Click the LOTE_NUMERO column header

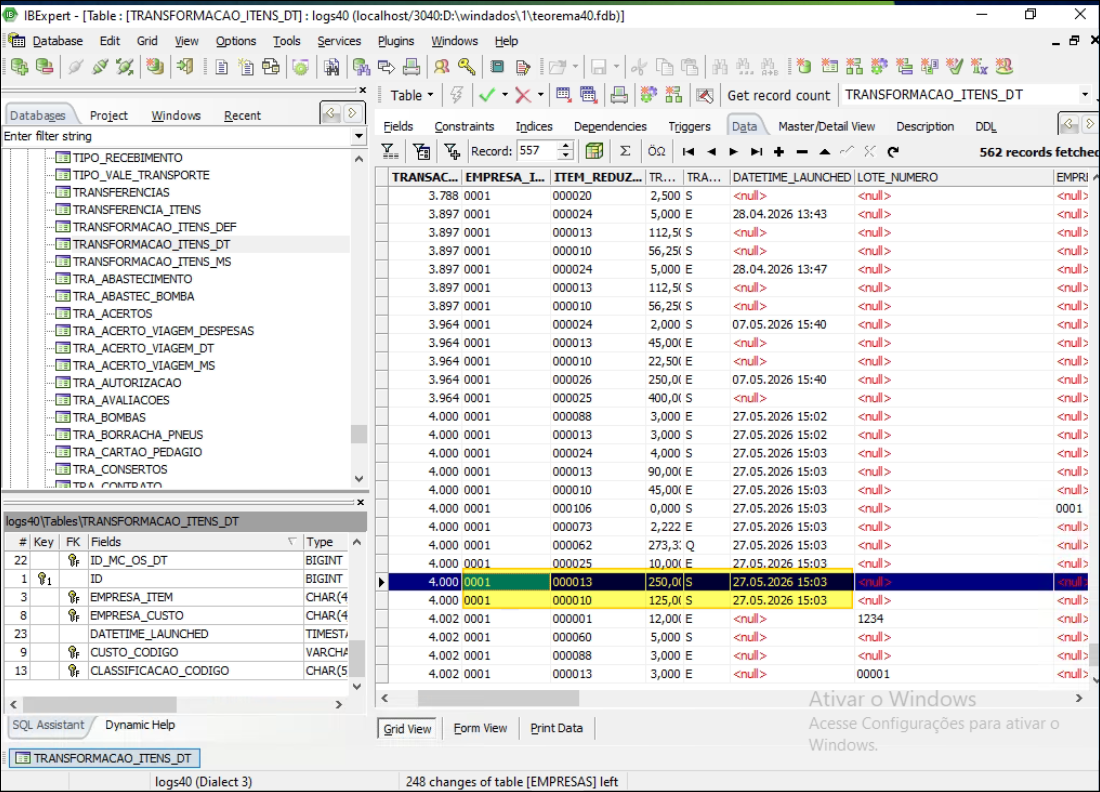click(x=953, y=177)
